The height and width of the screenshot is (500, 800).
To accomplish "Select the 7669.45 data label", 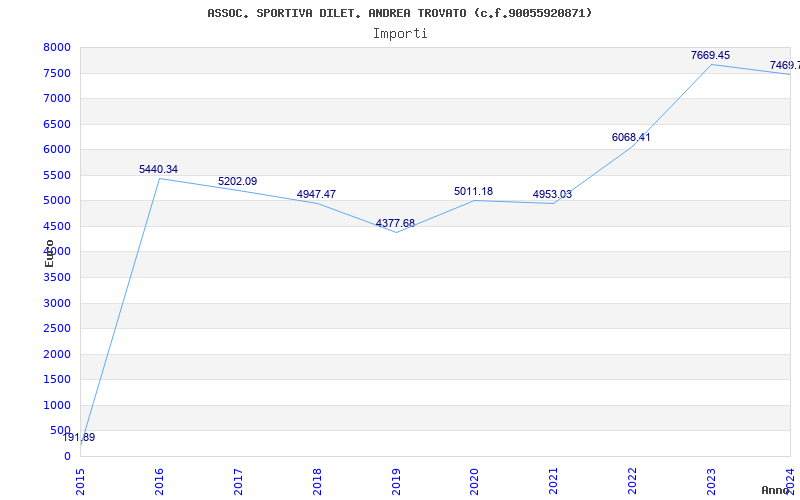I will [x=710, y=56].
